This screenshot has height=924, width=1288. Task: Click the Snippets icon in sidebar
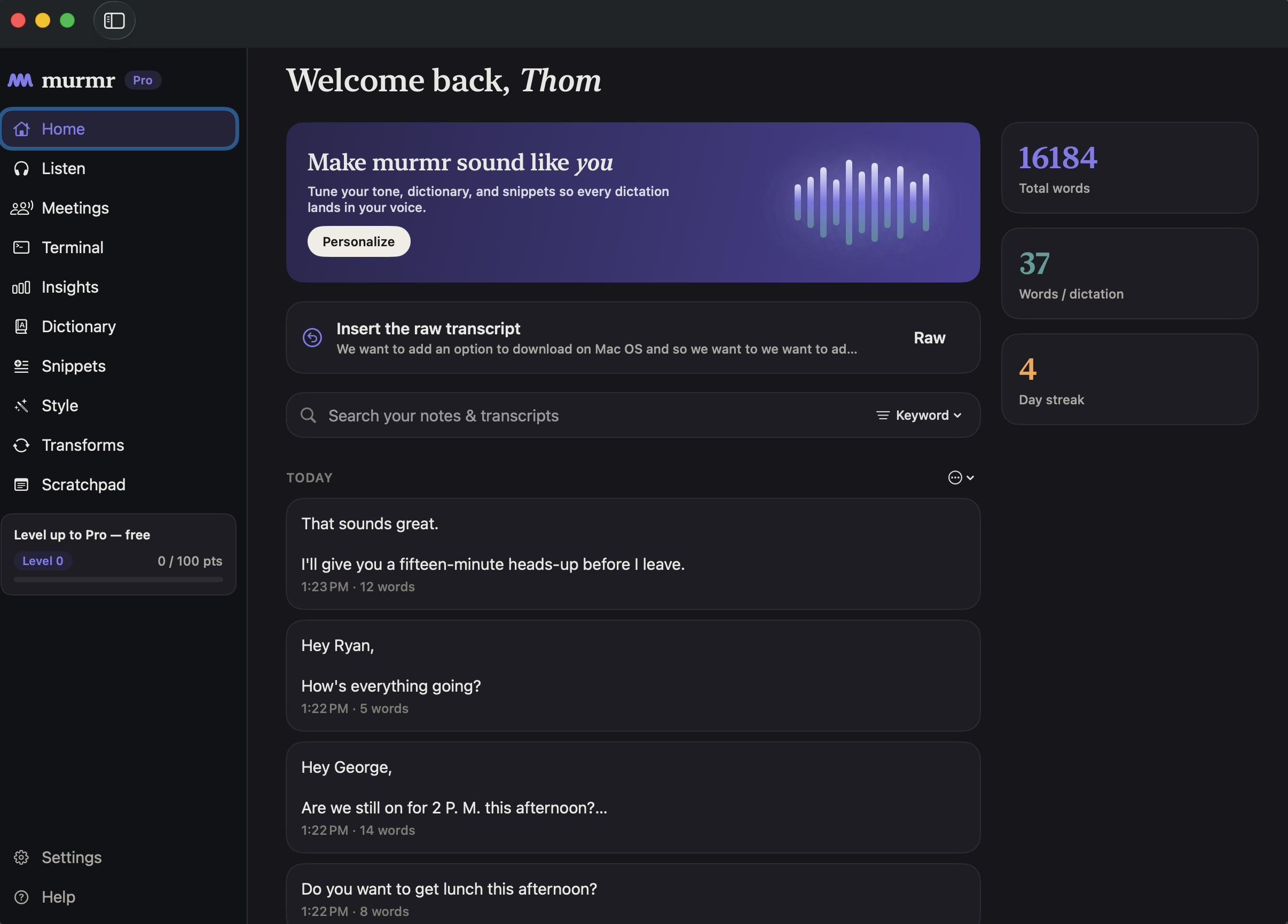[21, 366]
